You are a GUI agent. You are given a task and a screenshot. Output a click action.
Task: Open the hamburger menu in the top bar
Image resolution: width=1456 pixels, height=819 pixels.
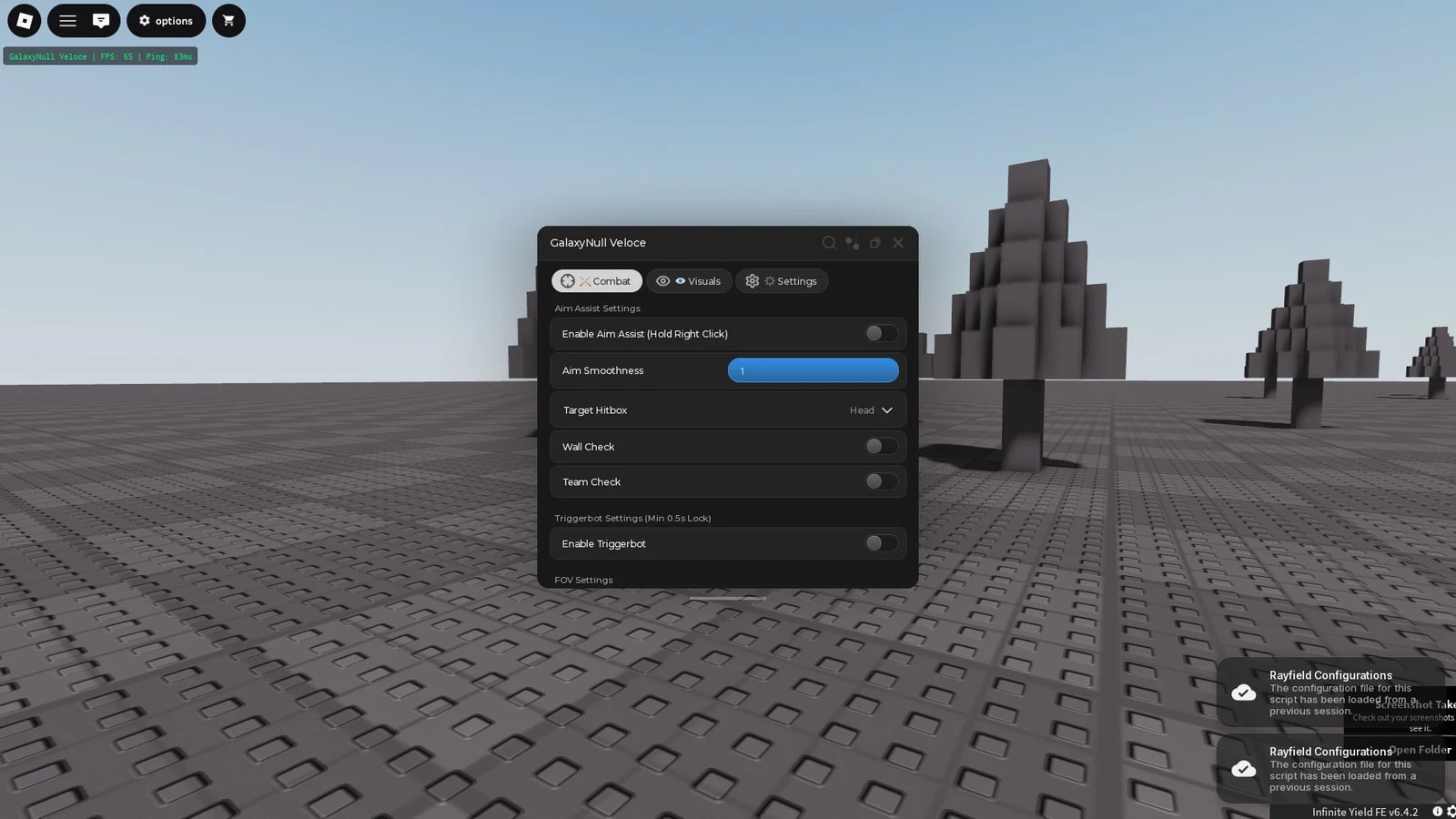click(x=67, y=20)
